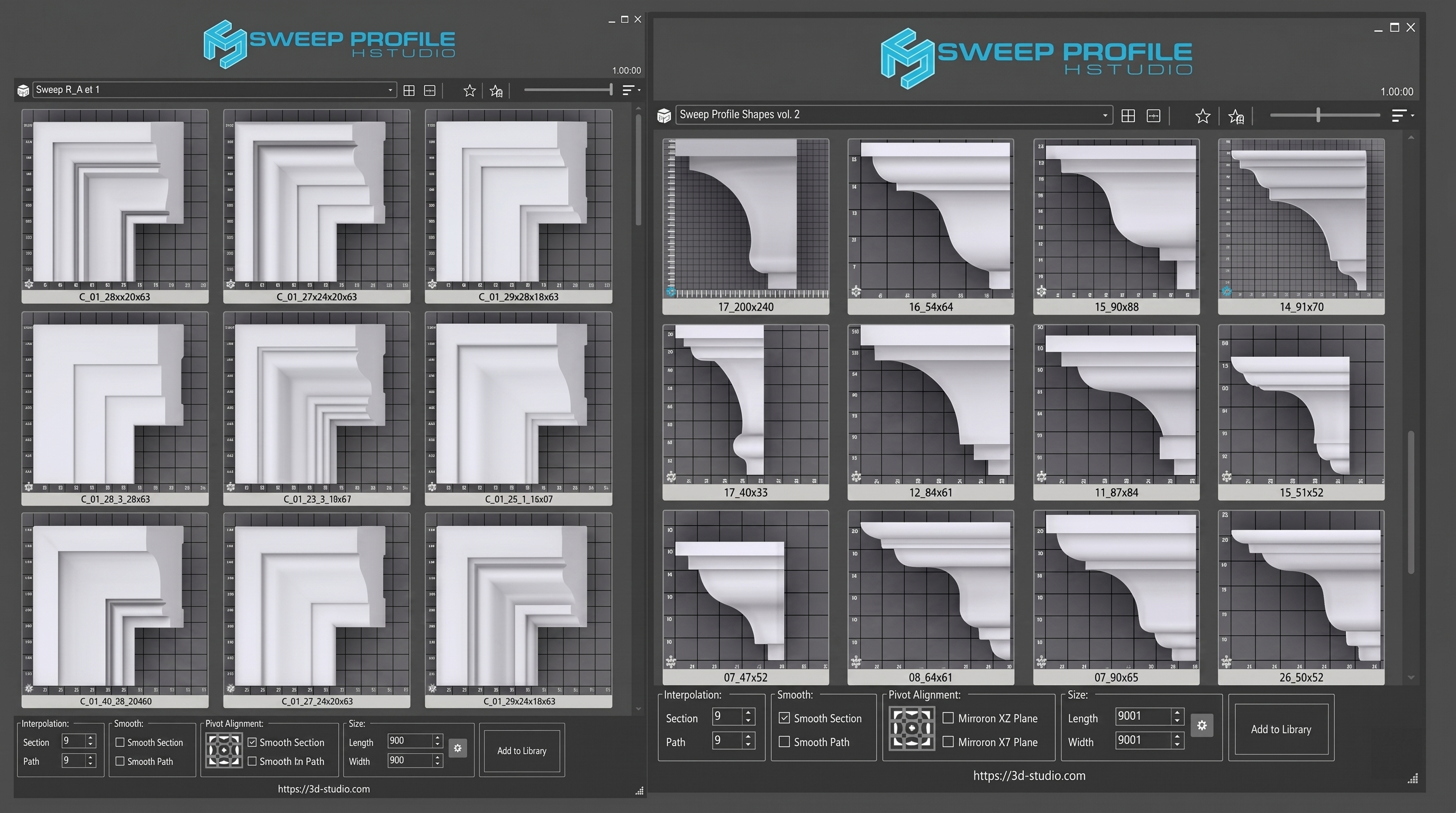Click the library cube icon in right window

(664, 116)
